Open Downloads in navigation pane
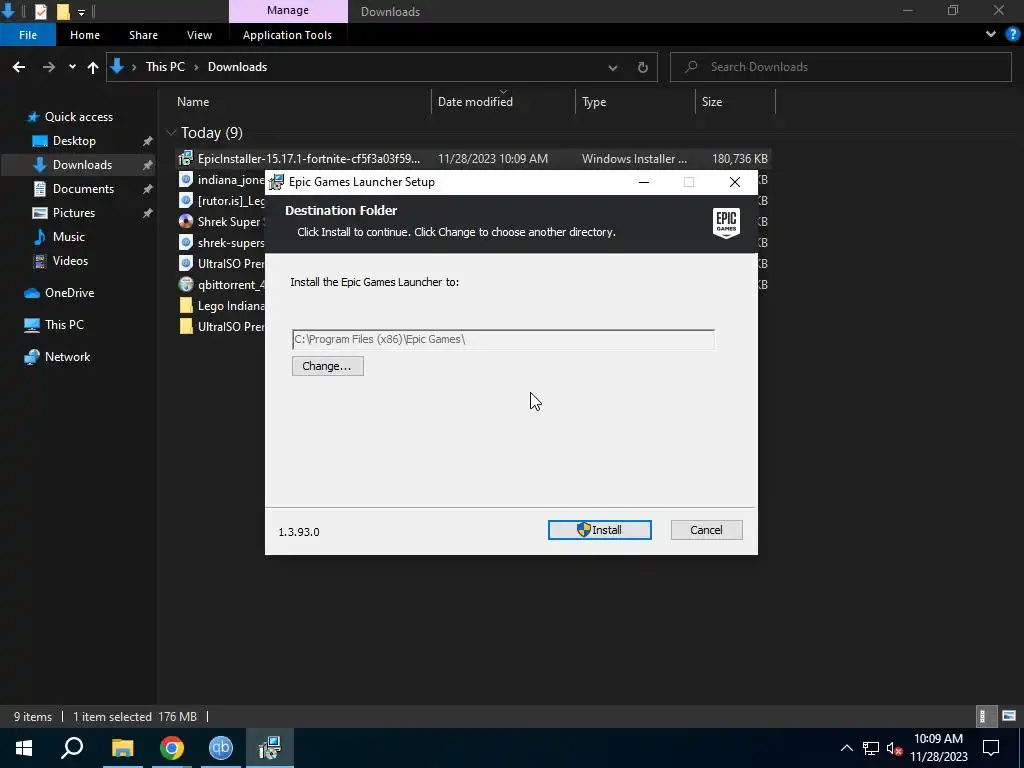Viewport: 1024px width, 768px height. coord(82,165)
